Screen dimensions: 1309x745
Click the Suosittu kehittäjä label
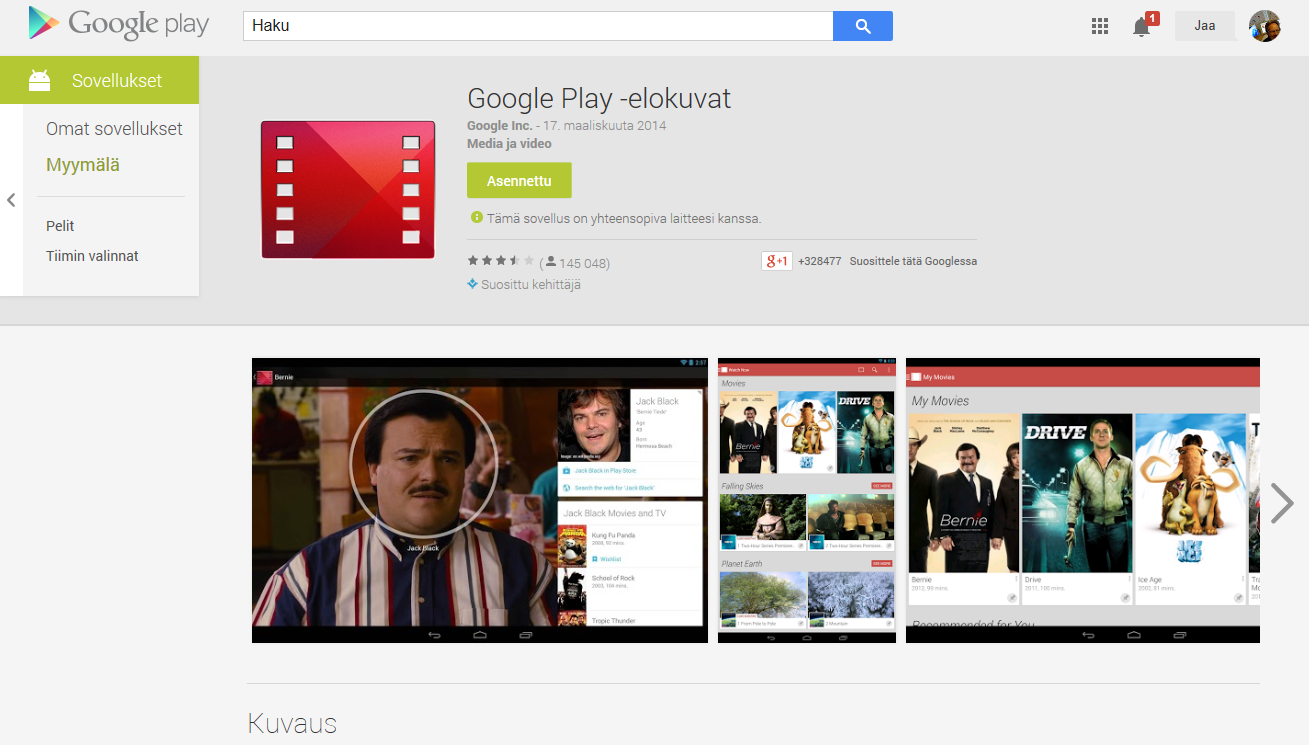(x=531, y=284)
